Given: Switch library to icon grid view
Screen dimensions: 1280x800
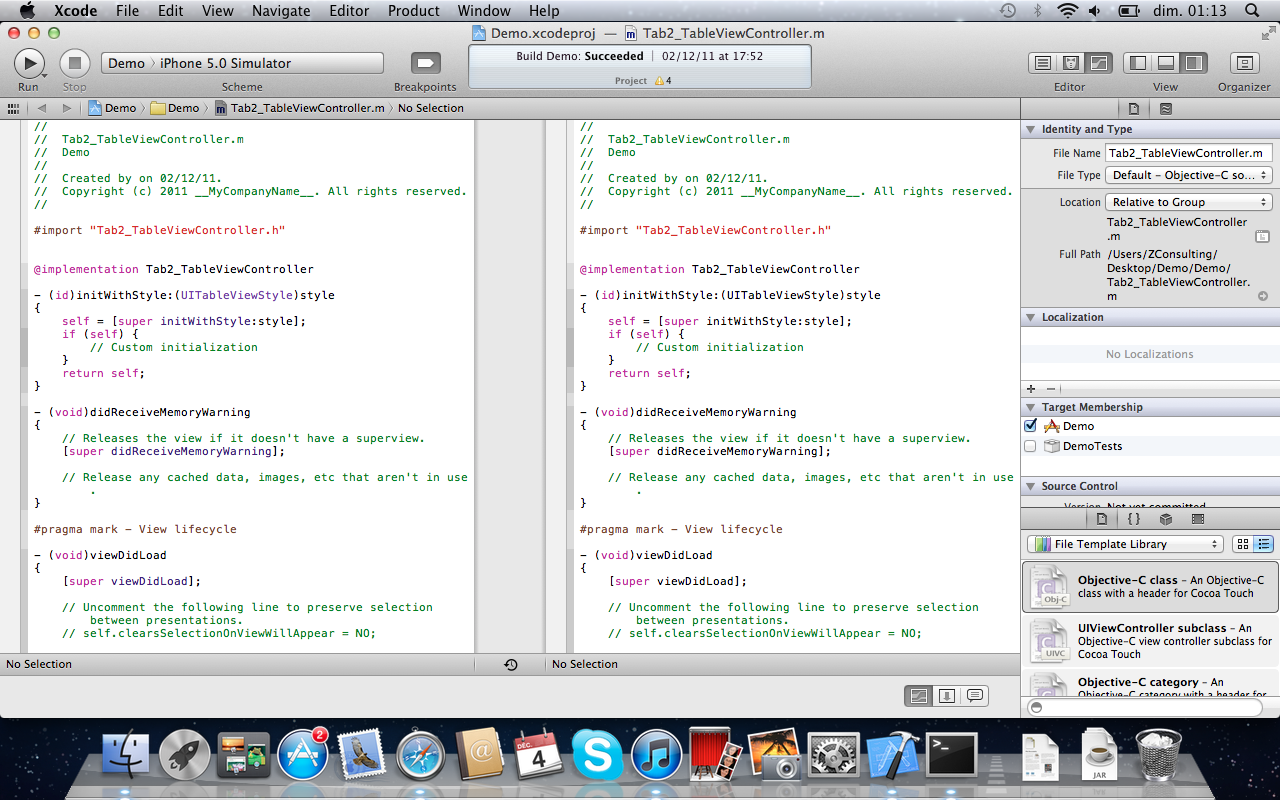Looking at the screenshot, I should pos(1243,544).
